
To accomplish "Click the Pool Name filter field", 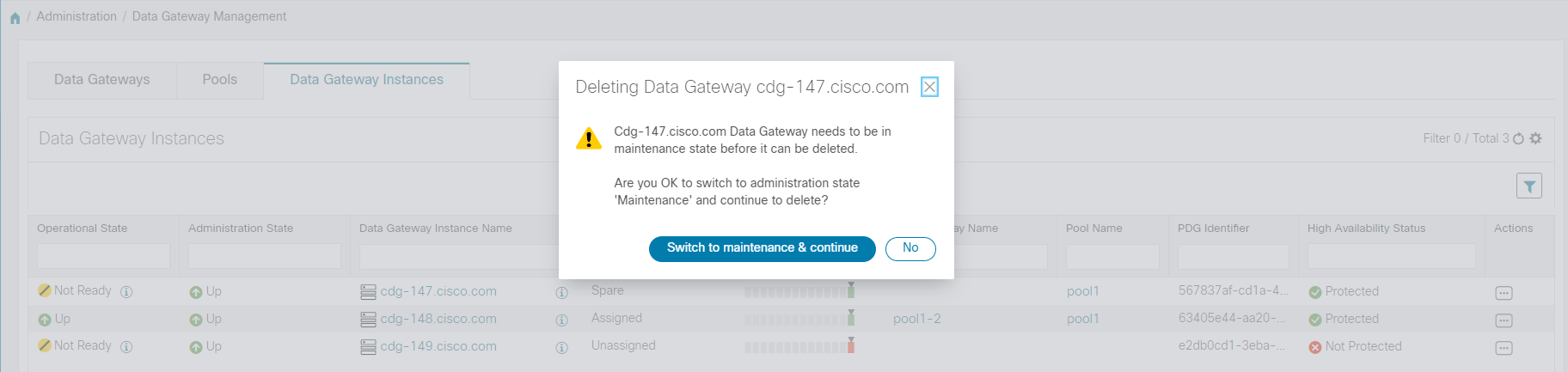I will (1112, 256).
